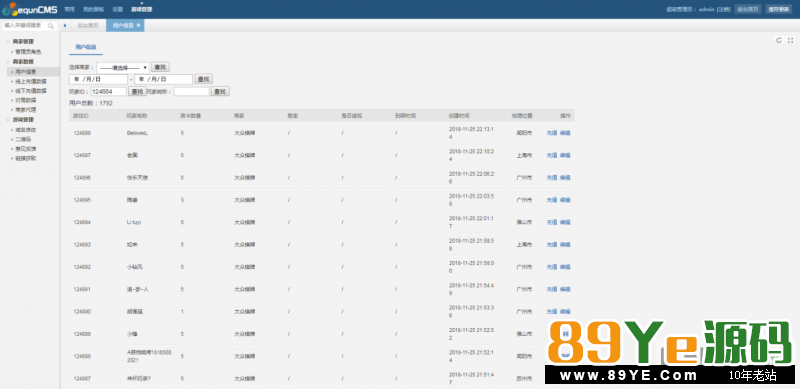800x389 pixels.
Task: Toggle fullscreen with the expand icon
Action: 790,40
